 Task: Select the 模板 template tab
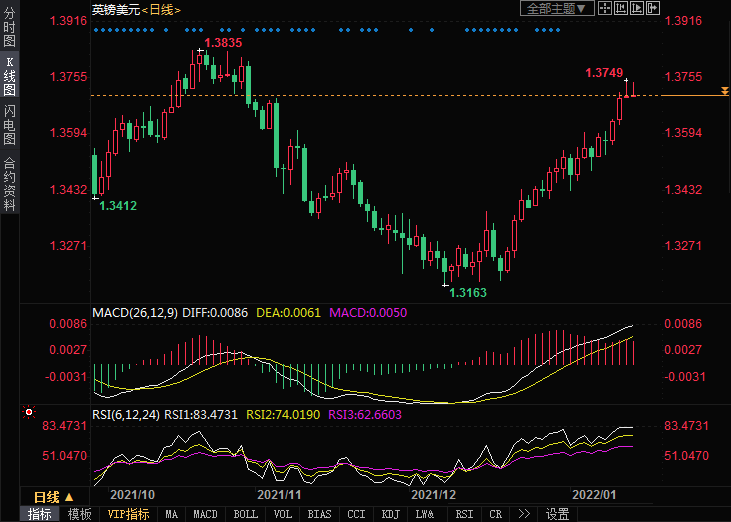point(79,514)
